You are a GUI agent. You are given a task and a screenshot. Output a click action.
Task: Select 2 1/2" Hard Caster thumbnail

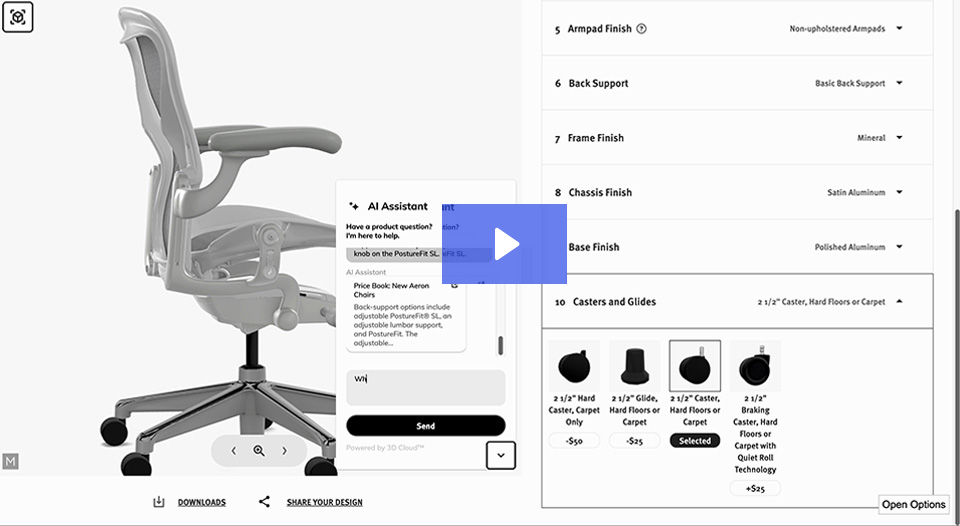pos(574,366)
